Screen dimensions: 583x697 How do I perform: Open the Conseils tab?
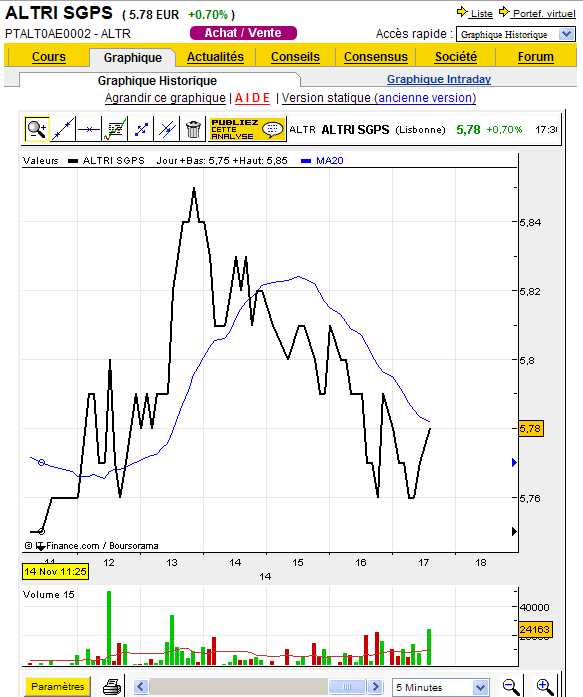click(295, 57)
